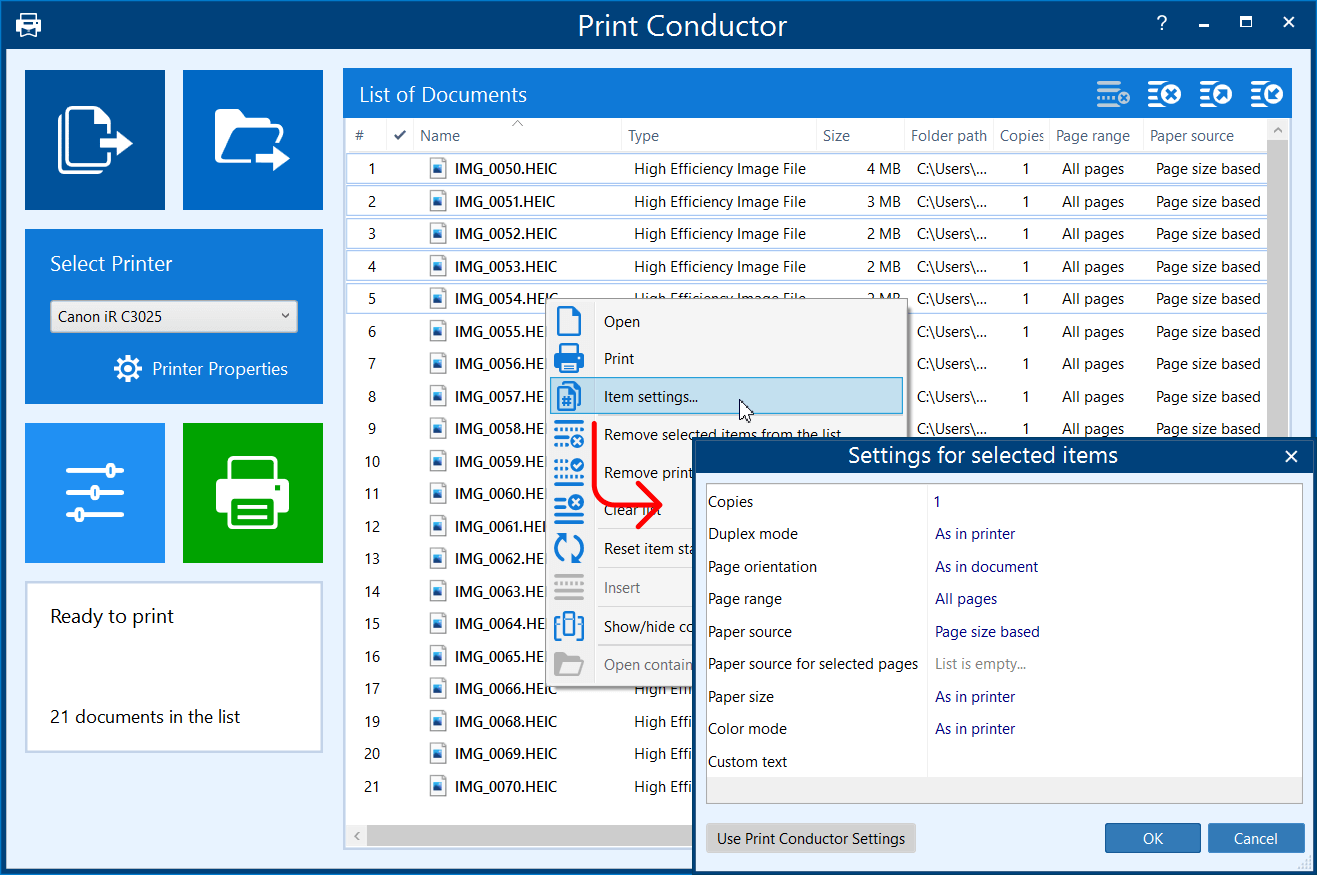Open the settings sliders tile
This screenshot has width=1317, height=875.
[x=95, y=493]
